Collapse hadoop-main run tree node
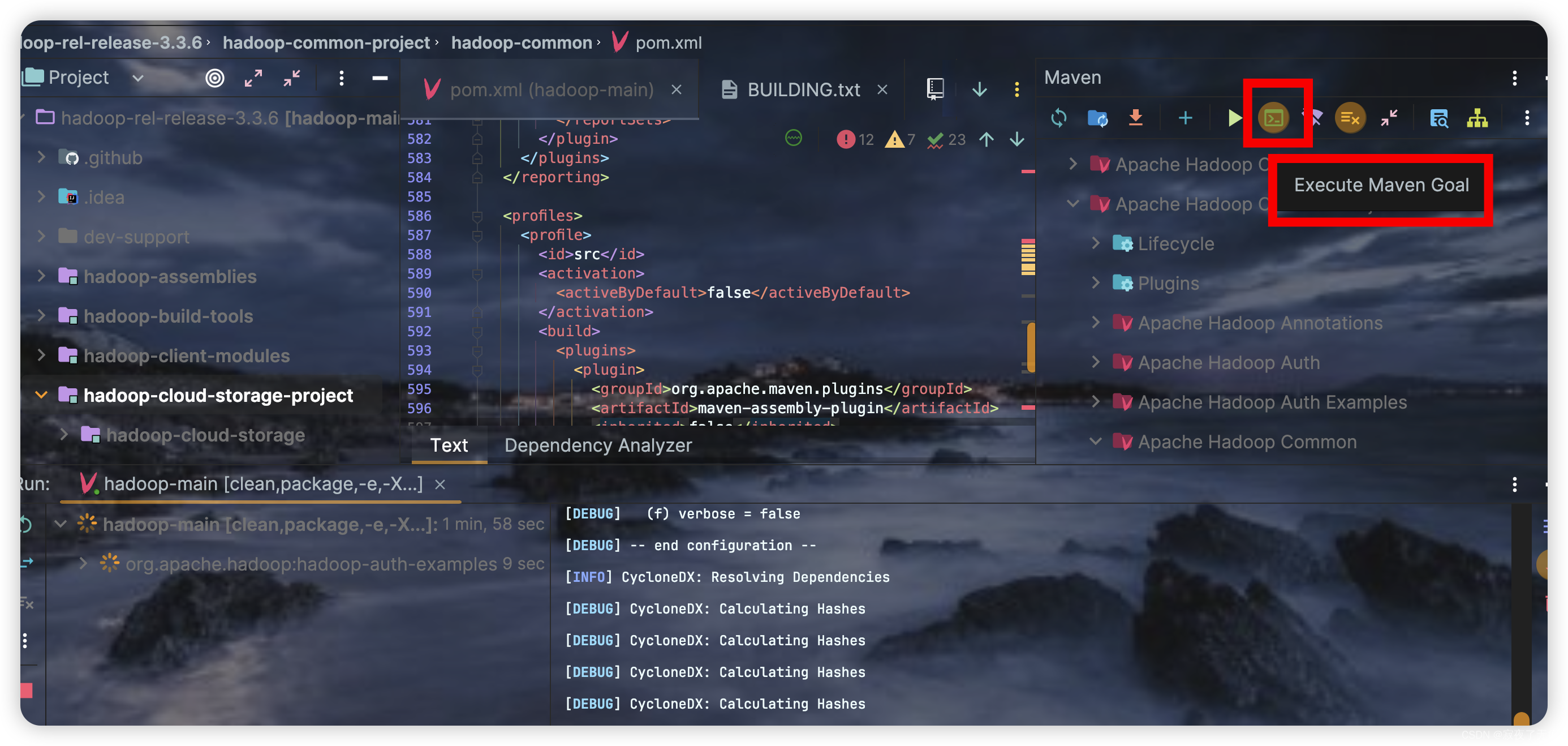Screen dimensions: 1568x746 tap(61, 524)
